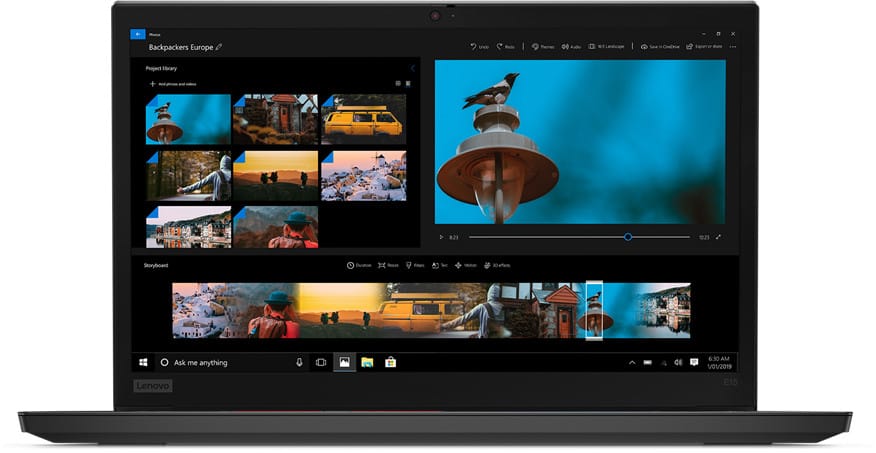The height and width of the screenshot is (453, 876).
Task: Open the 3D effects tool
Action: pyautogui.click(x=497, y=265)
